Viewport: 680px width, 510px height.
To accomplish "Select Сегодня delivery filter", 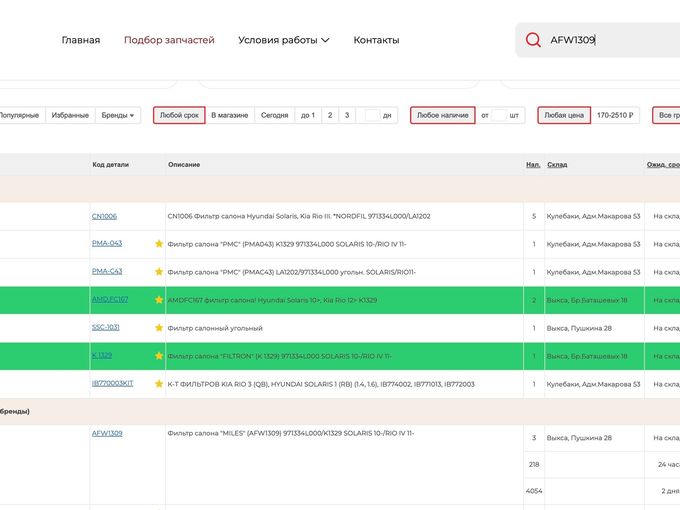I will click(x=275, y=115).
